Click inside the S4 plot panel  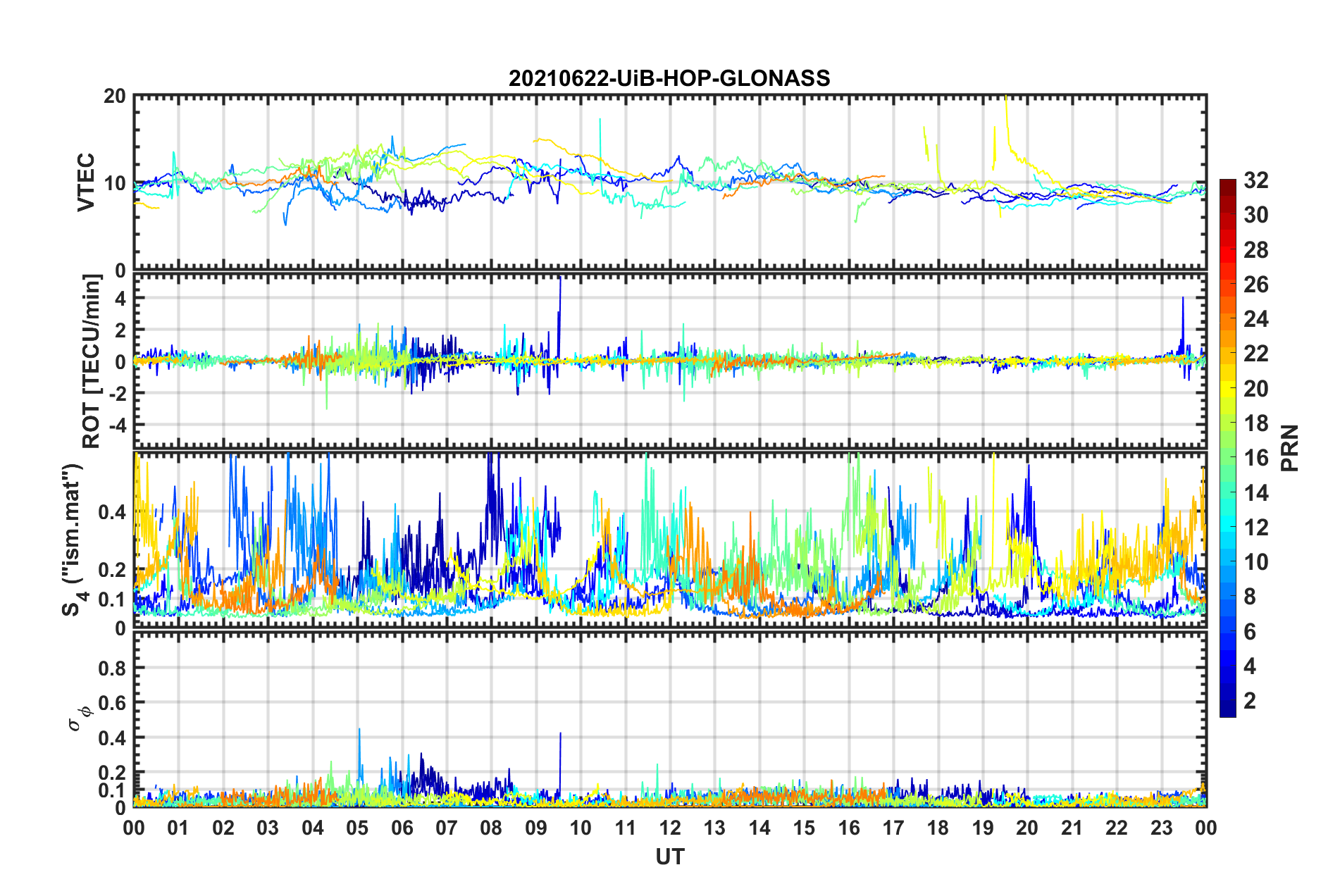pyautogui.click(x=670, y=540)
